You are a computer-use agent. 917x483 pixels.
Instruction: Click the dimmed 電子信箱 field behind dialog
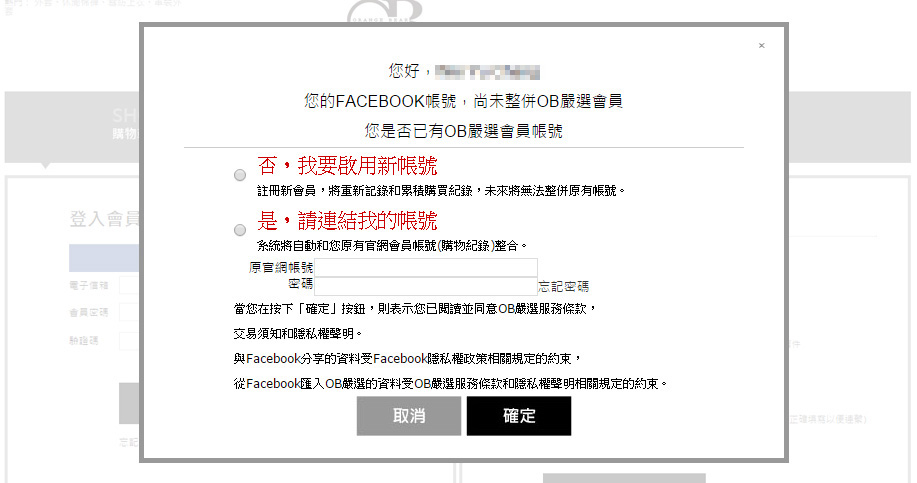[x=129, y=285]
